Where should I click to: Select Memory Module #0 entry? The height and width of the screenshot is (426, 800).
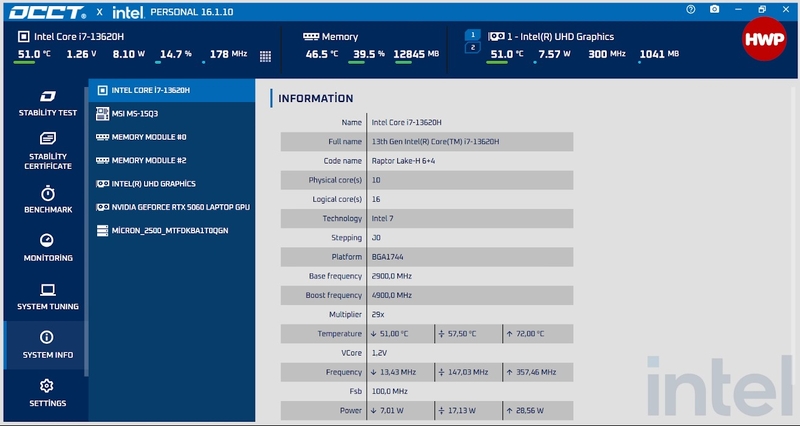point(171,137)
